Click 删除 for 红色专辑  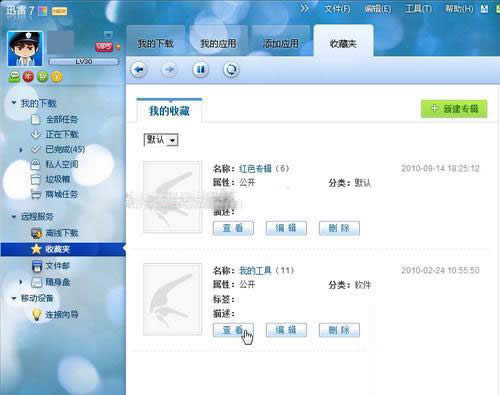339,228
